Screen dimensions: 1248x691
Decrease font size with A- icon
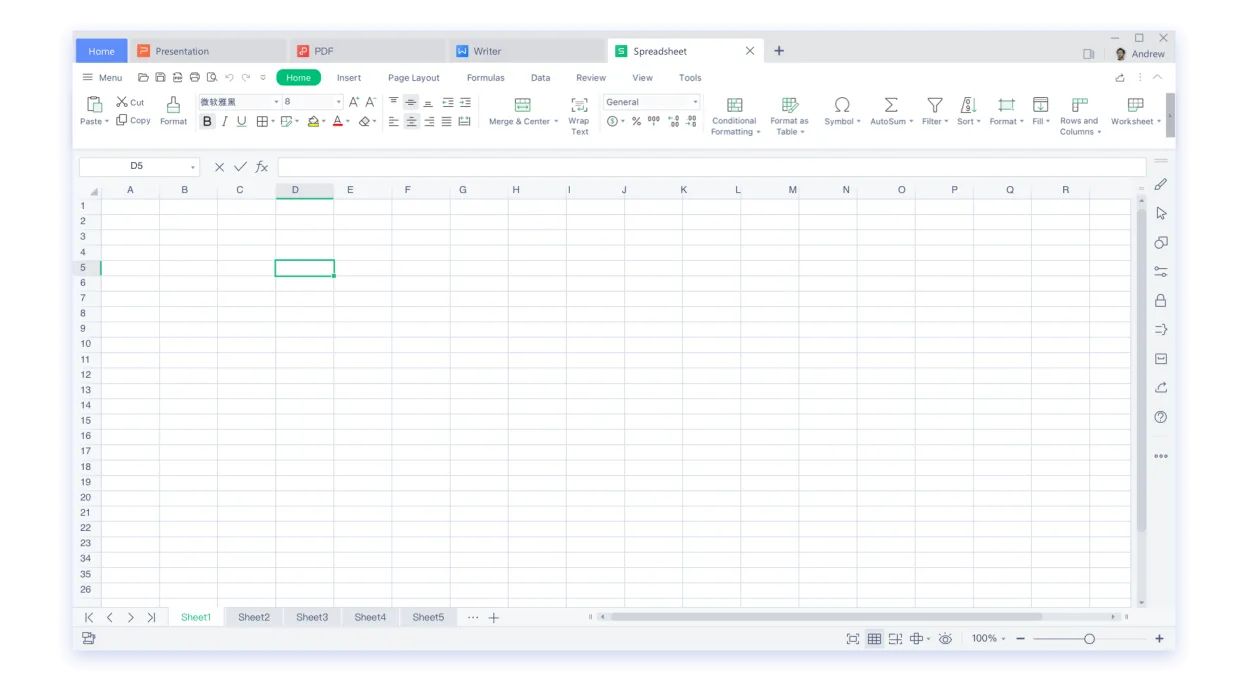371,102
